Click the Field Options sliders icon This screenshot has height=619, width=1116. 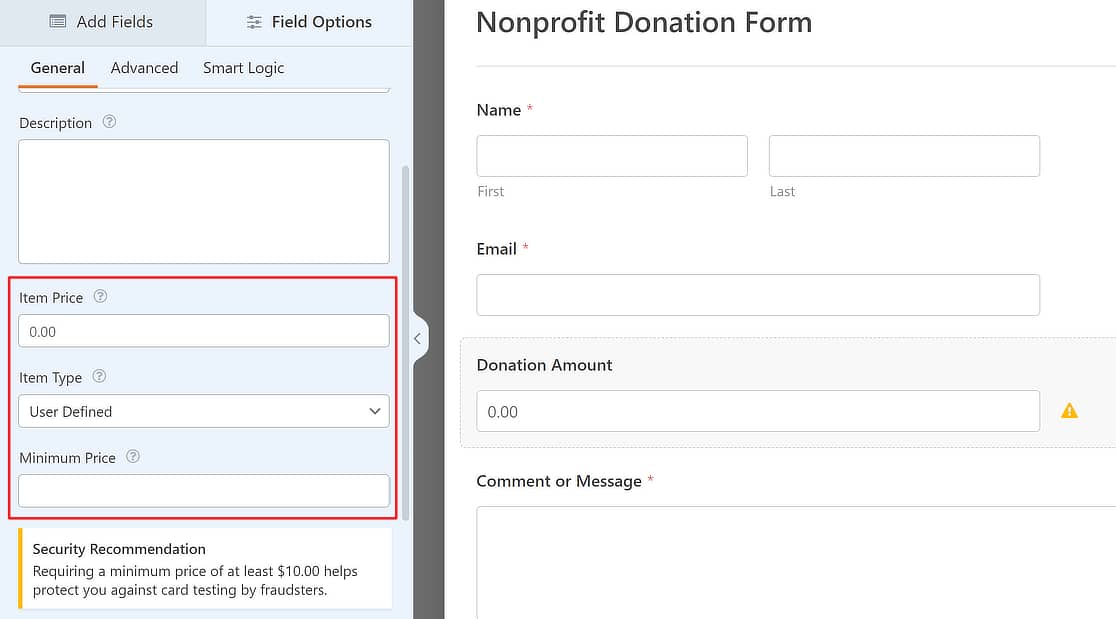(x=254, y=23)
